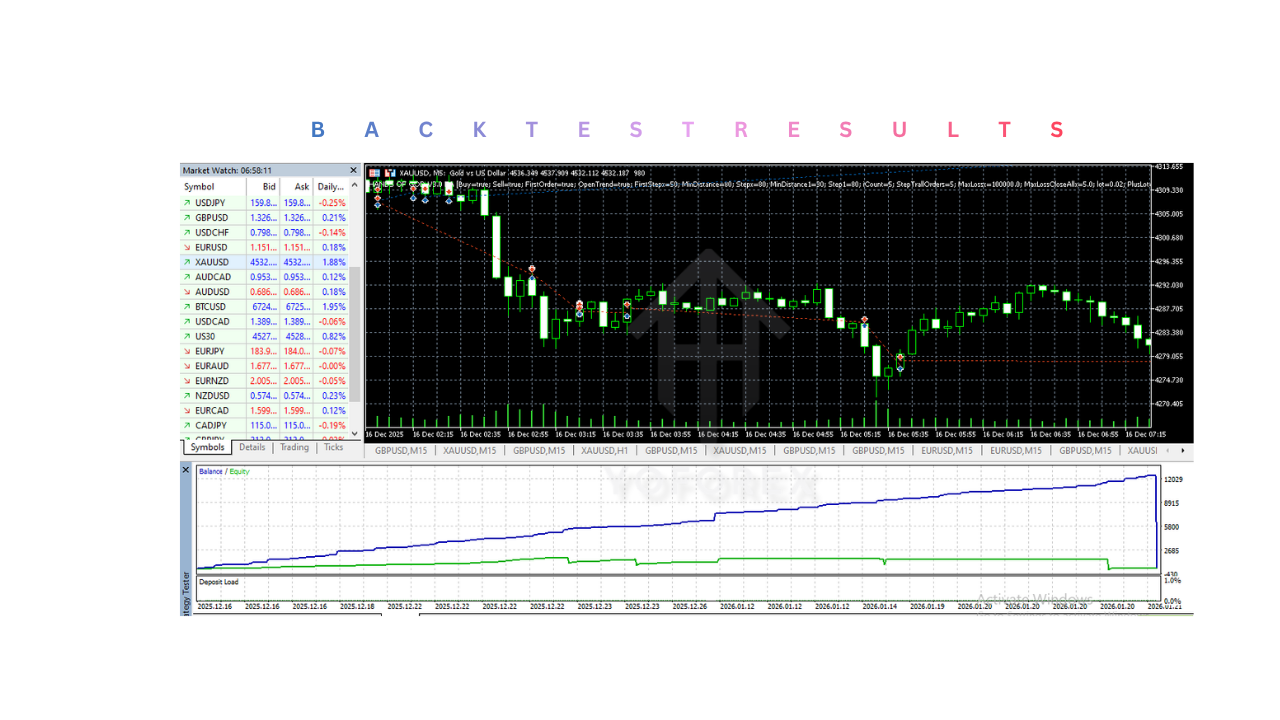
Task: Click the up-arrow icon beside USDJPY
Action: [x=187, y=203]
